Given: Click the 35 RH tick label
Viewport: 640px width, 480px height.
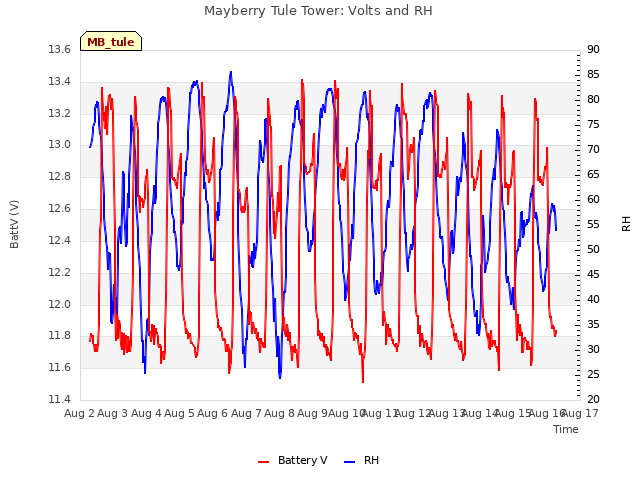Looking at the screenshot, I should (593, 324).
